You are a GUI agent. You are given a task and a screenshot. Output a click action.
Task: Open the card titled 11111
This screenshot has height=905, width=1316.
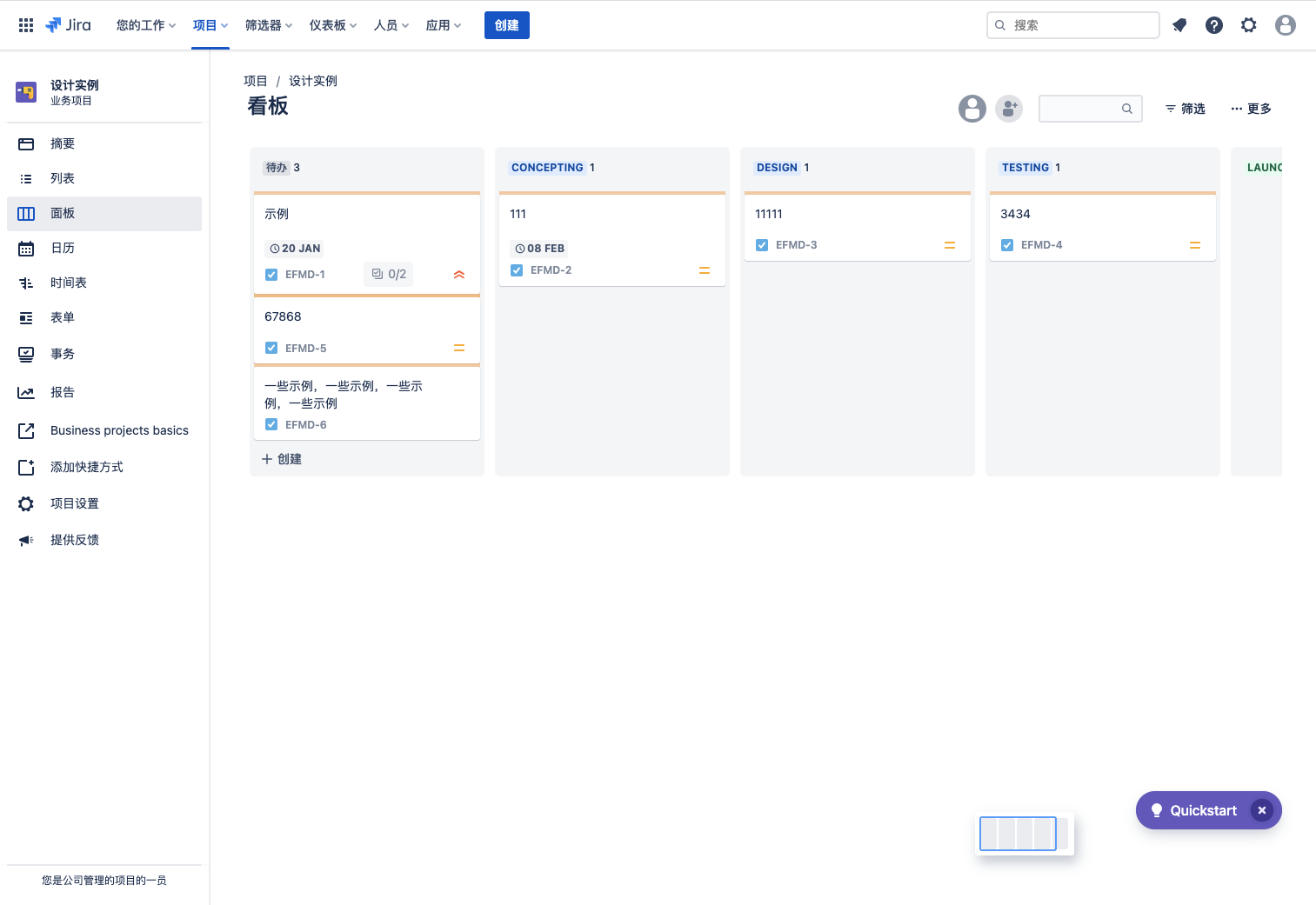(x=858, y=226)
